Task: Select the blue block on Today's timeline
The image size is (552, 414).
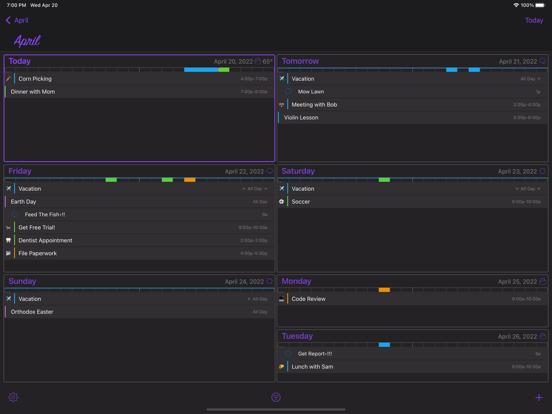Action: pos(201,70)
